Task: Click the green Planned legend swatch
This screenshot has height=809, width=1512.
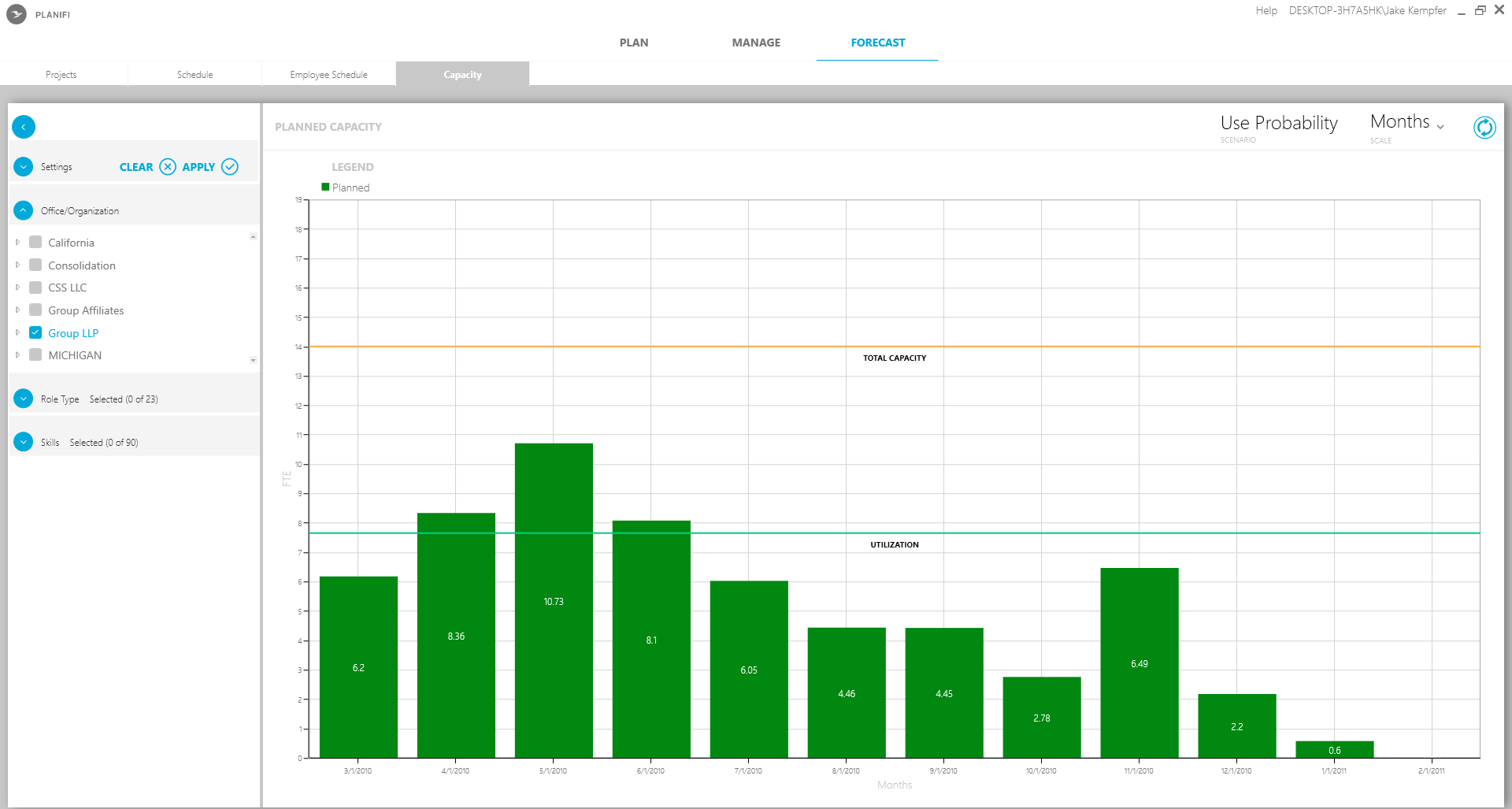Action: (325, 187)
